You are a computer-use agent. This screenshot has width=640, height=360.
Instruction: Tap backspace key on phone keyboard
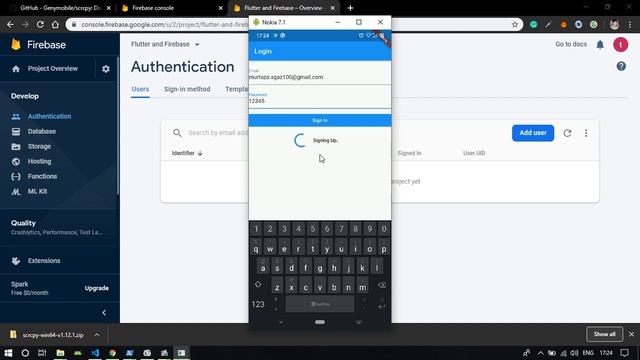click(382, 285)
